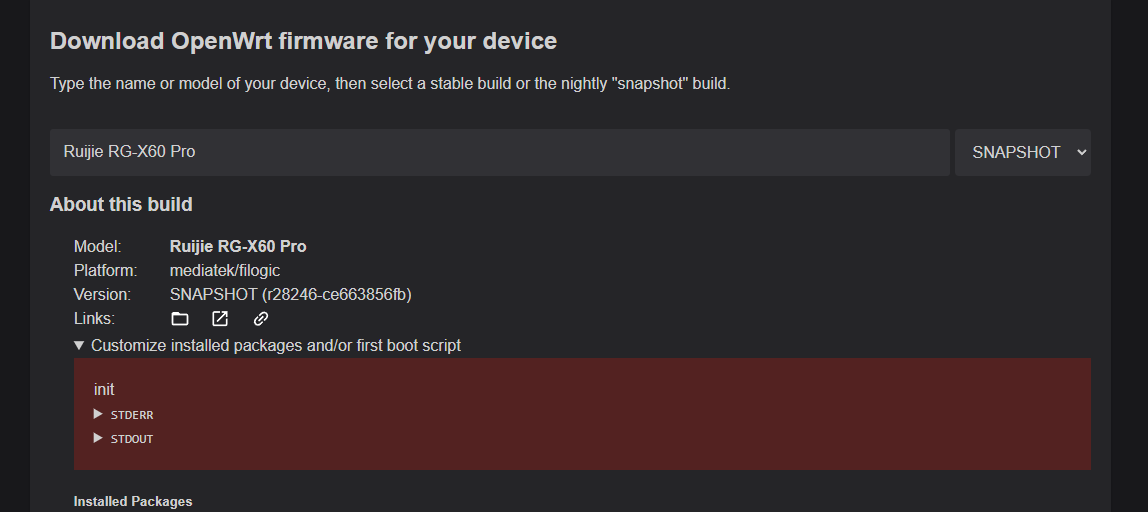Expand the STDERR output details
Viewport: 1148px width, 512px height.
[124, 415]
